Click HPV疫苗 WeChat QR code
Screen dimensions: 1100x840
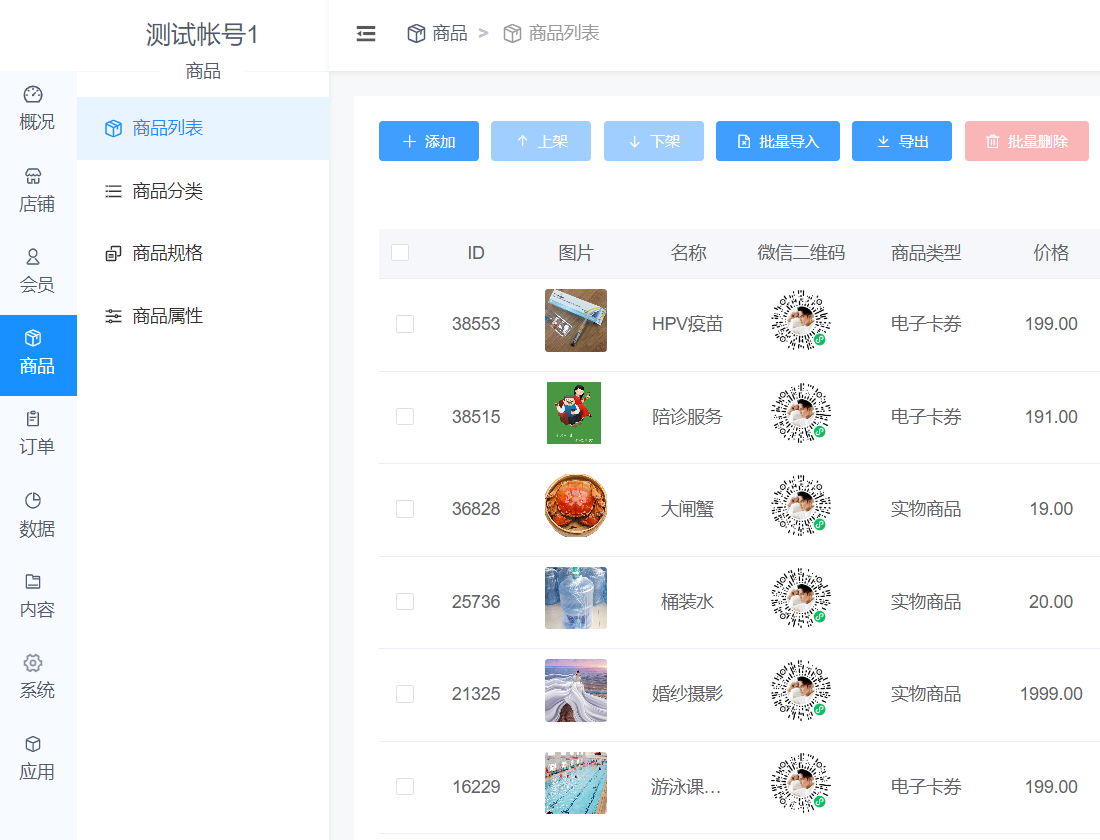point(800,320)
